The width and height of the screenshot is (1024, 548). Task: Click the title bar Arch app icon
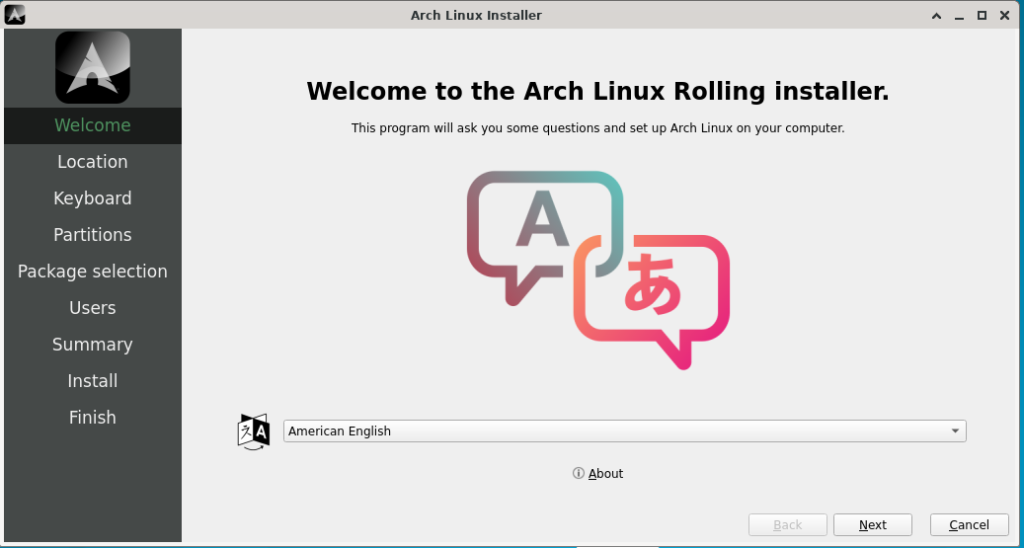pyautogui.click(x=14, y=14)
